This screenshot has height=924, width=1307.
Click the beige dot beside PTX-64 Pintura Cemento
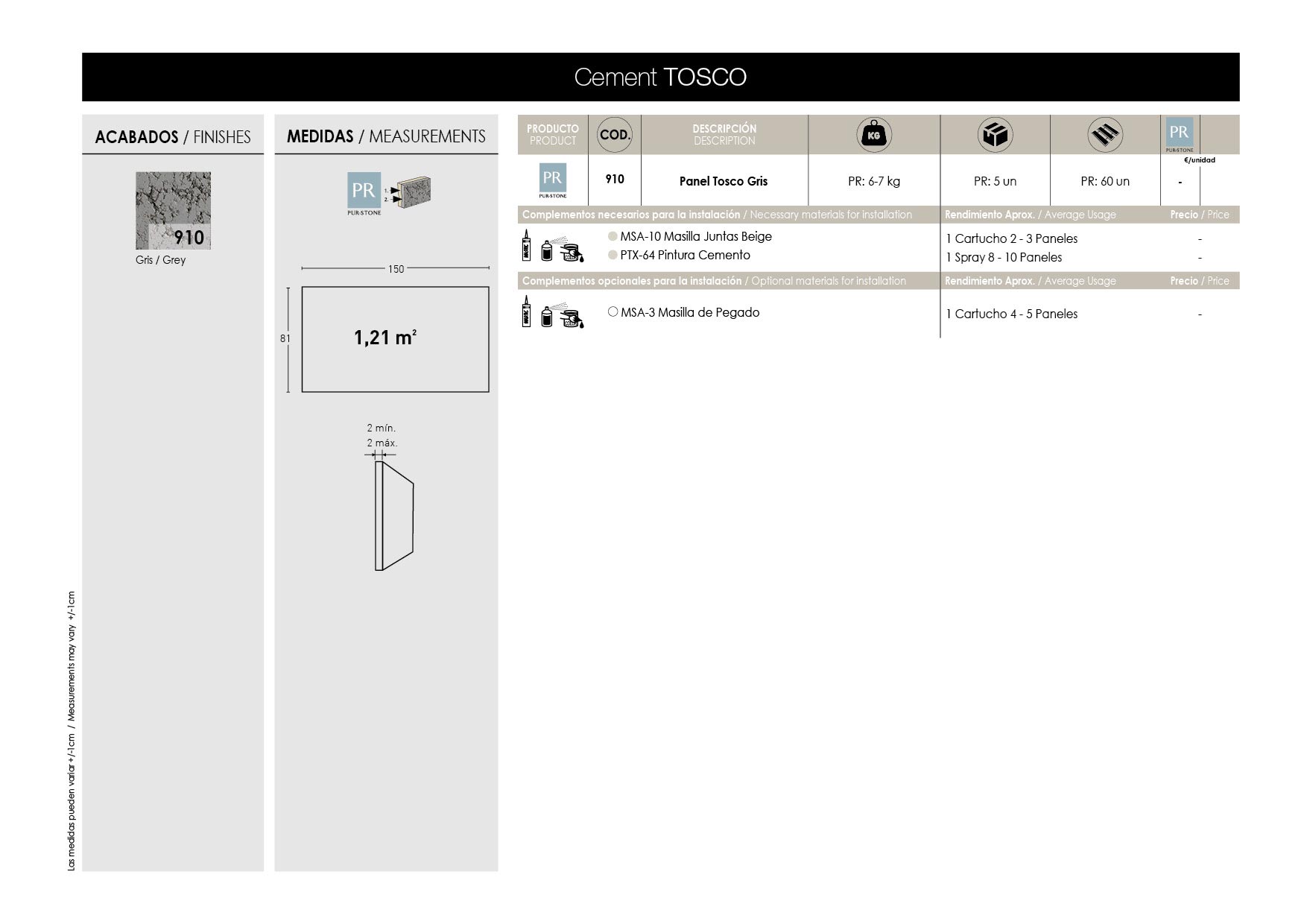click(x=613, y=255)
